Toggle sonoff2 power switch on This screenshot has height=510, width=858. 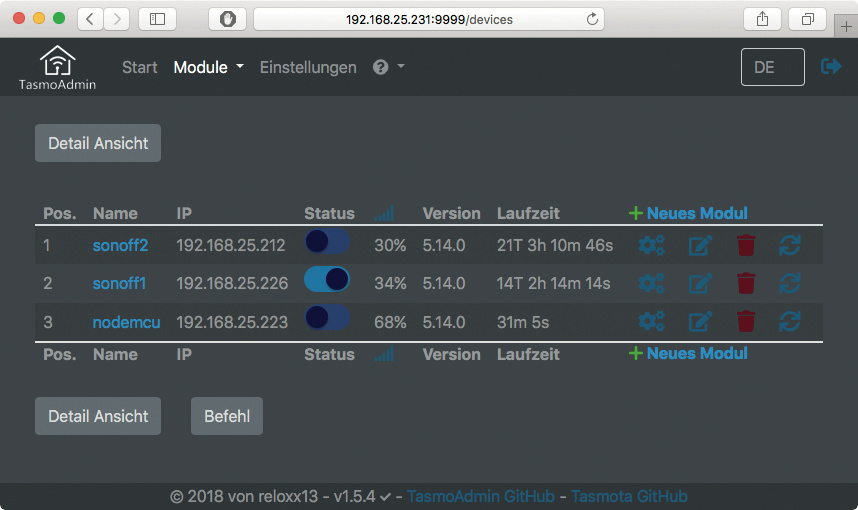327,242
